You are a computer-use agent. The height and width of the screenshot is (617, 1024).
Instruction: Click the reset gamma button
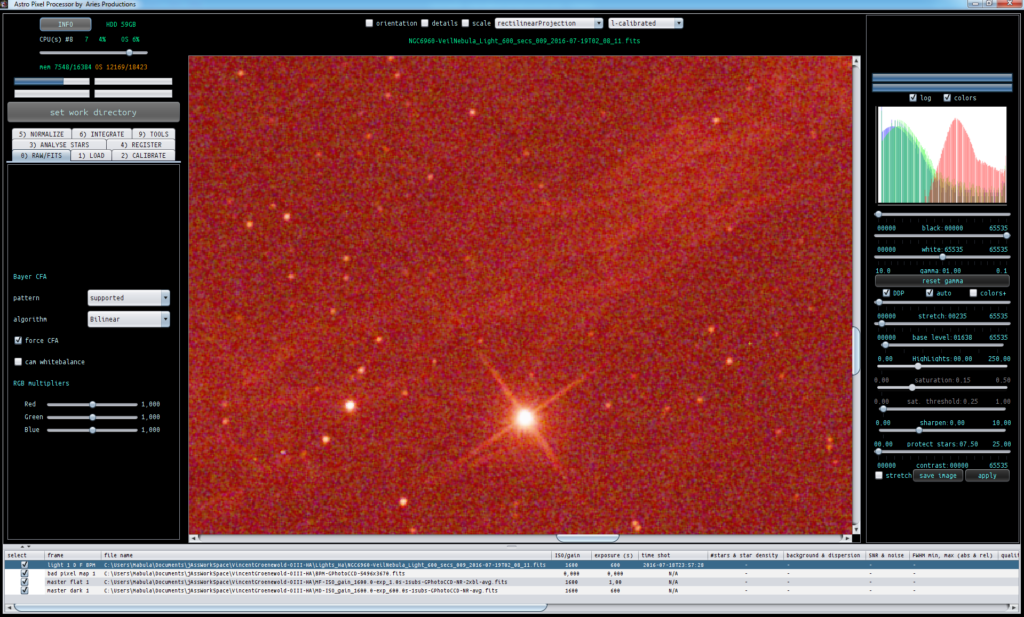942,281
